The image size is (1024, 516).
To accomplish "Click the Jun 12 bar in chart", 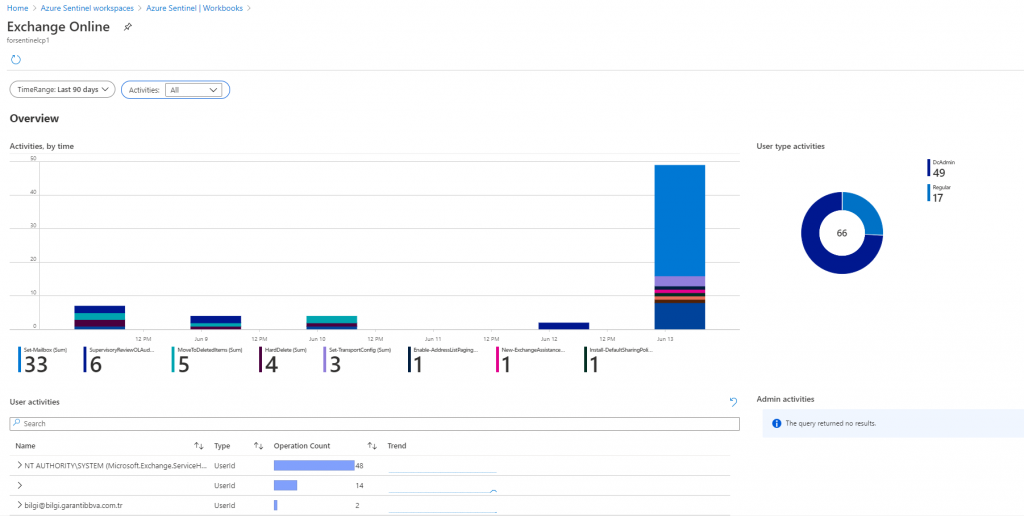I will tap(564, 325).
